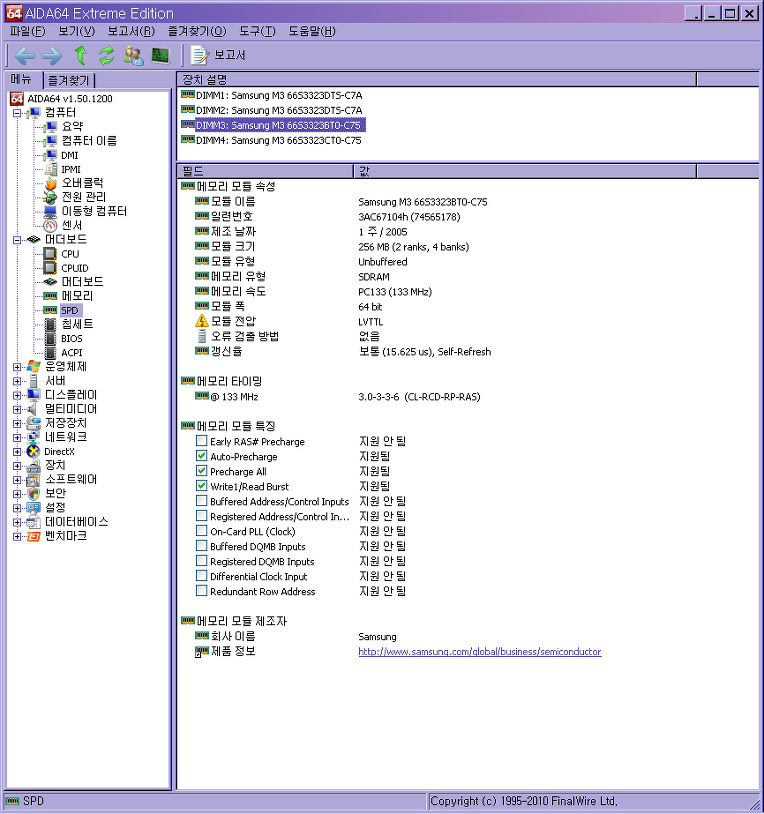764x814 pixels.
Task: Expand the 멀티미디어 tree node
Action: [x=17, y=409]
